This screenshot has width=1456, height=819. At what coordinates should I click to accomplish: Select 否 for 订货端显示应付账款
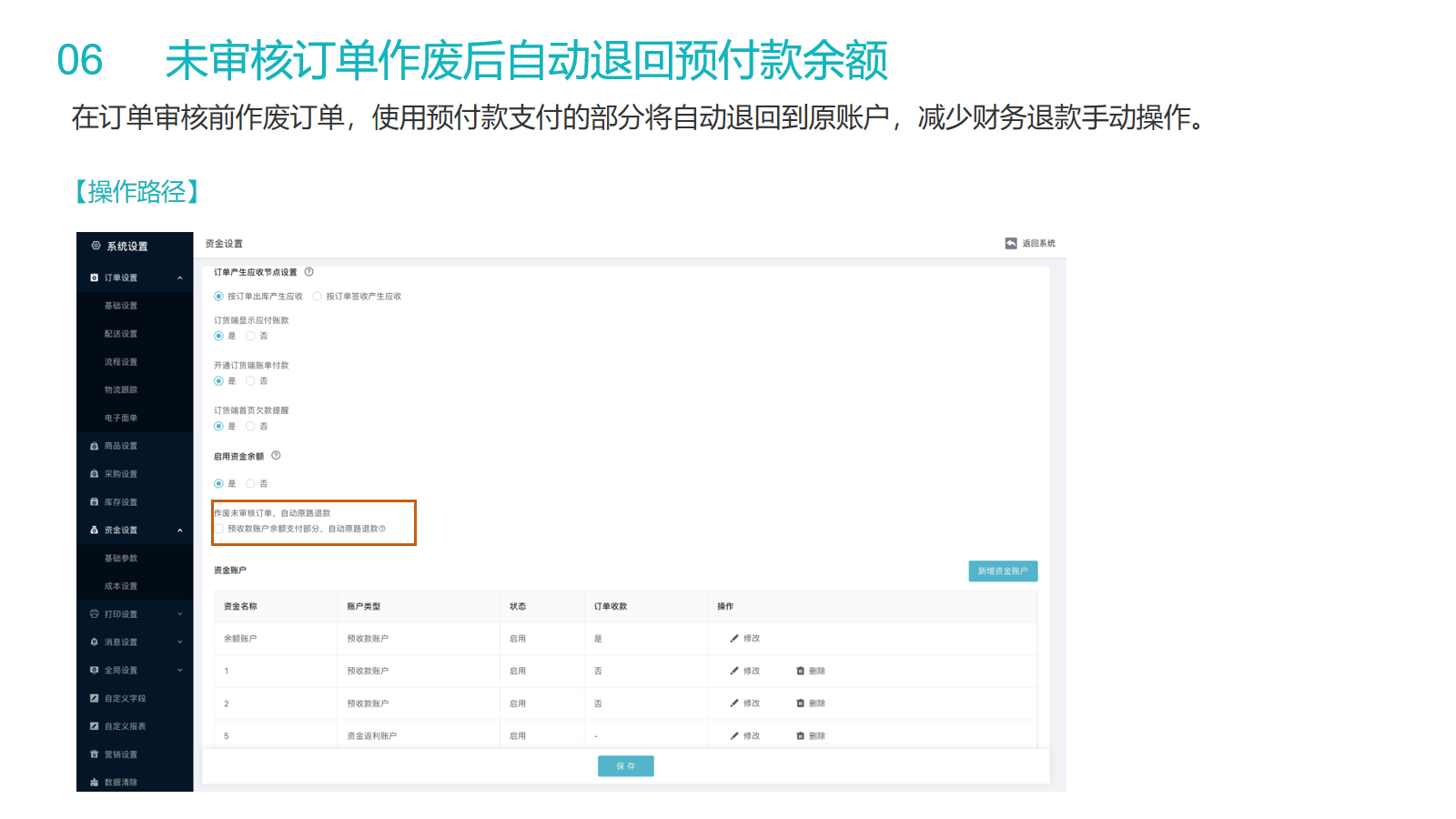tap(250, 336)
